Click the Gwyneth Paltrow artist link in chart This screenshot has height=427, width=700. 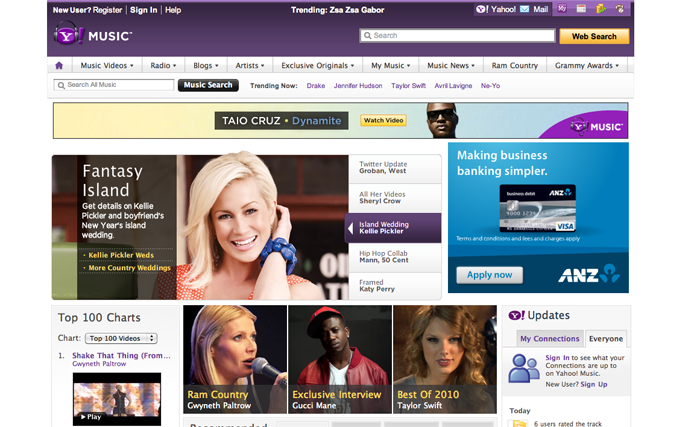(99, 364)
